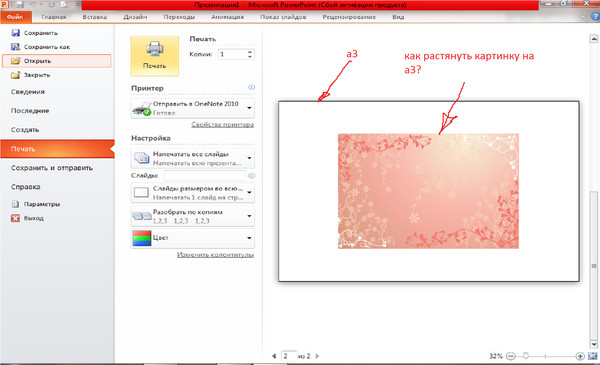Go to next page arrow in preview
Viewport: 600px width, 365px height.
317,356
